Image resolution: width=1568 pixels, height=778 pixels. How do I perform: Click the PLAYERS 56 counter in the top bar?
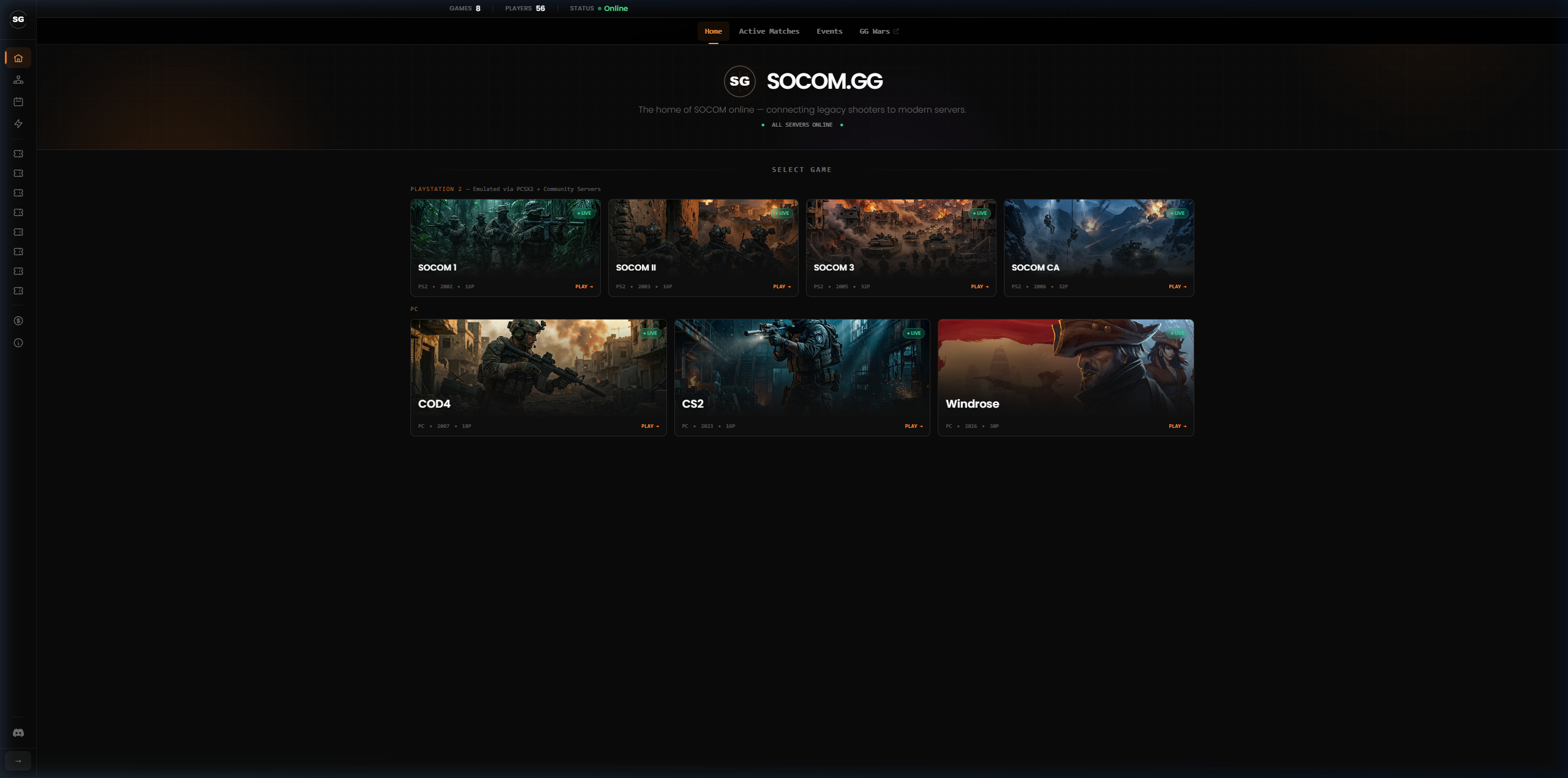[x=525, y=9]
